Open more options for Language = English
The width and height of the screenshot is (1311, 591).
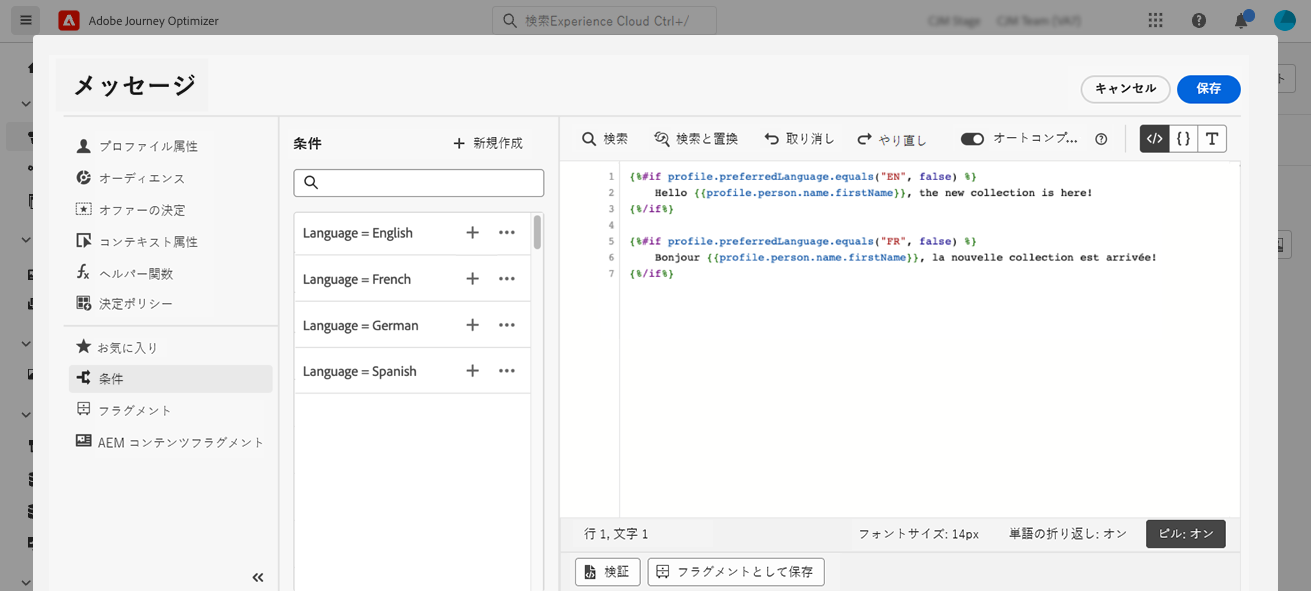(507, 232)
